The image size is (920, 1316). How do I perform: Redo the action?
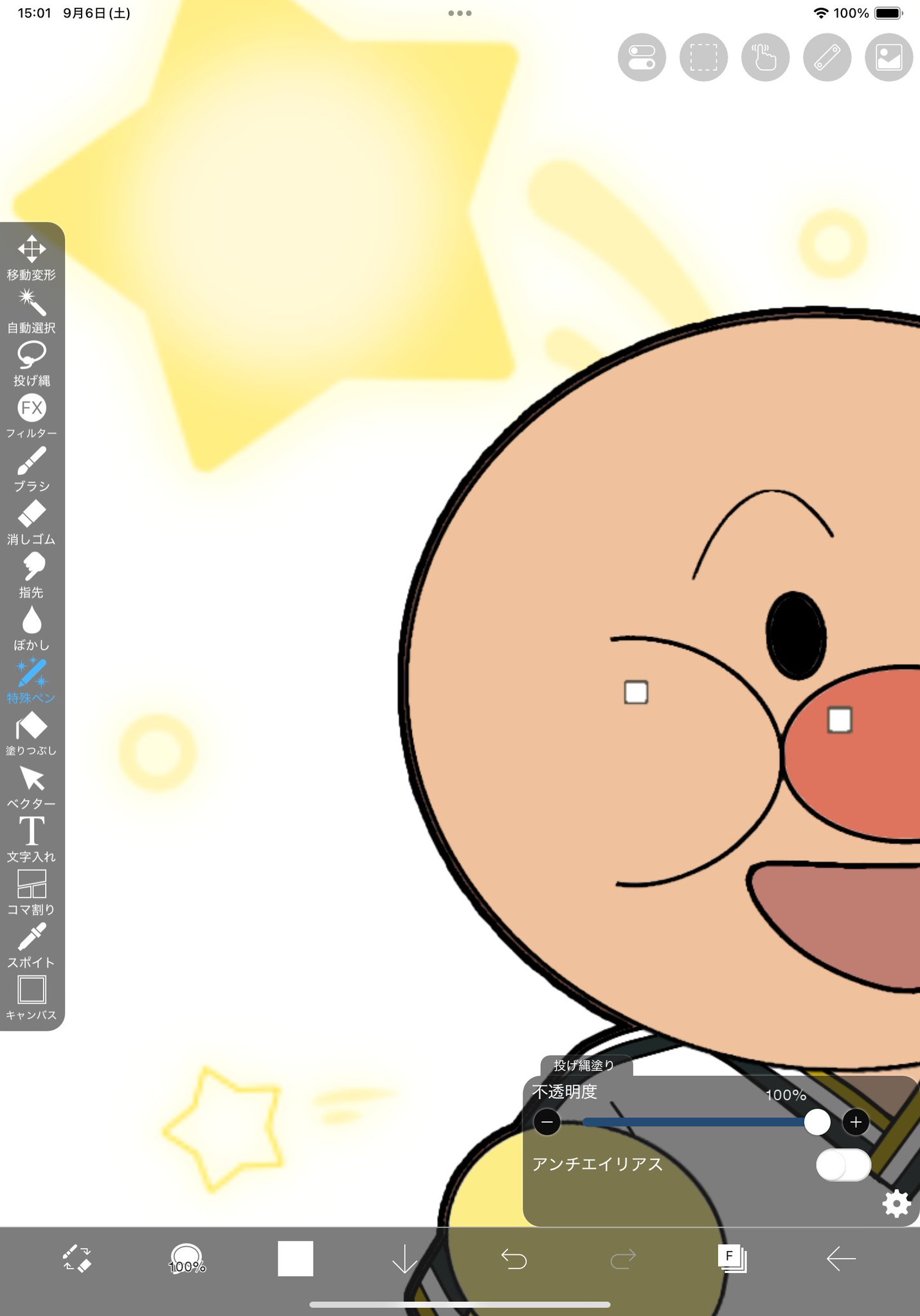pyautogui.click(x=623, y=1259)
